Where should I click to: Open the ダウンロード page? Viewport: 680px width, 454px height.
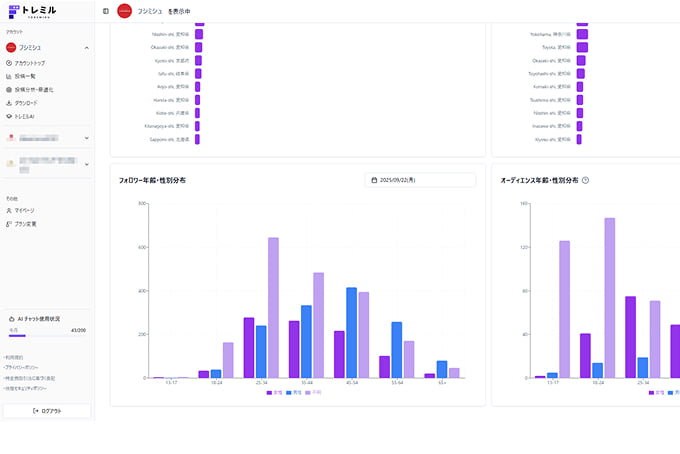coord(26,103)
